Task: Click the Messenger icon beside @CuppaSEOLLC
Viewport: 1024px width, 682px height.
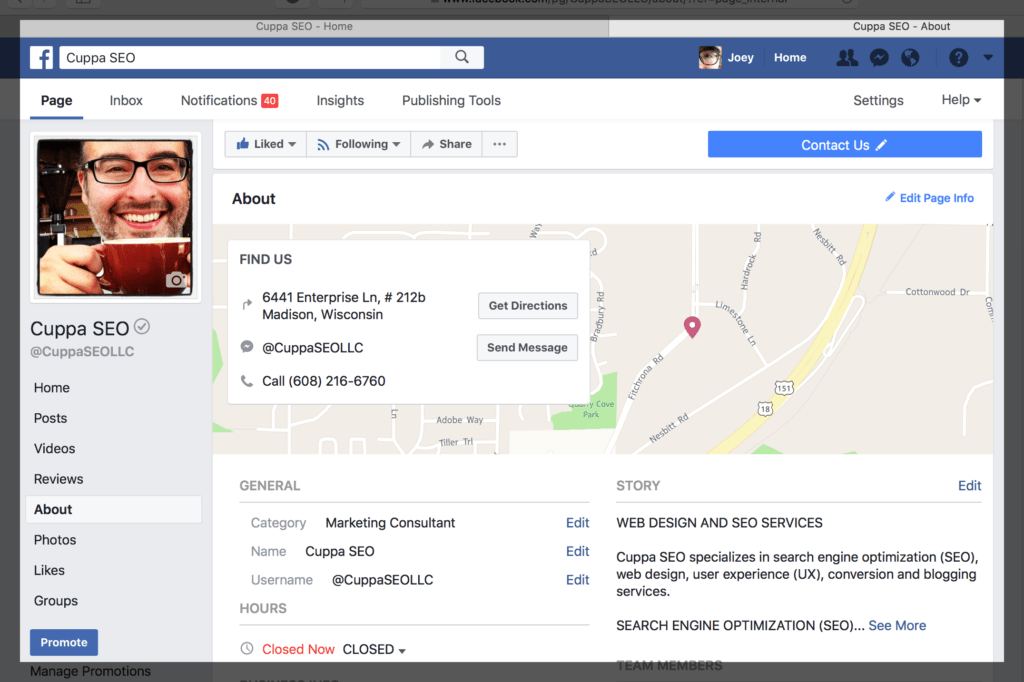Action: [247, 347]
